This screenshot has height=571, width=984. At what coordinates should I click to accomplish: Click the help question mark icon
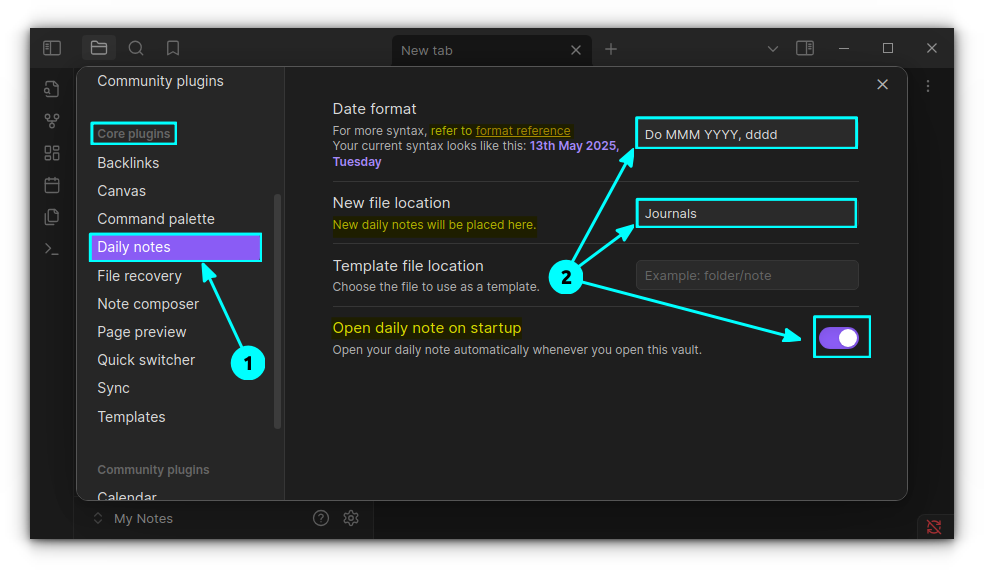pos(321,518)
